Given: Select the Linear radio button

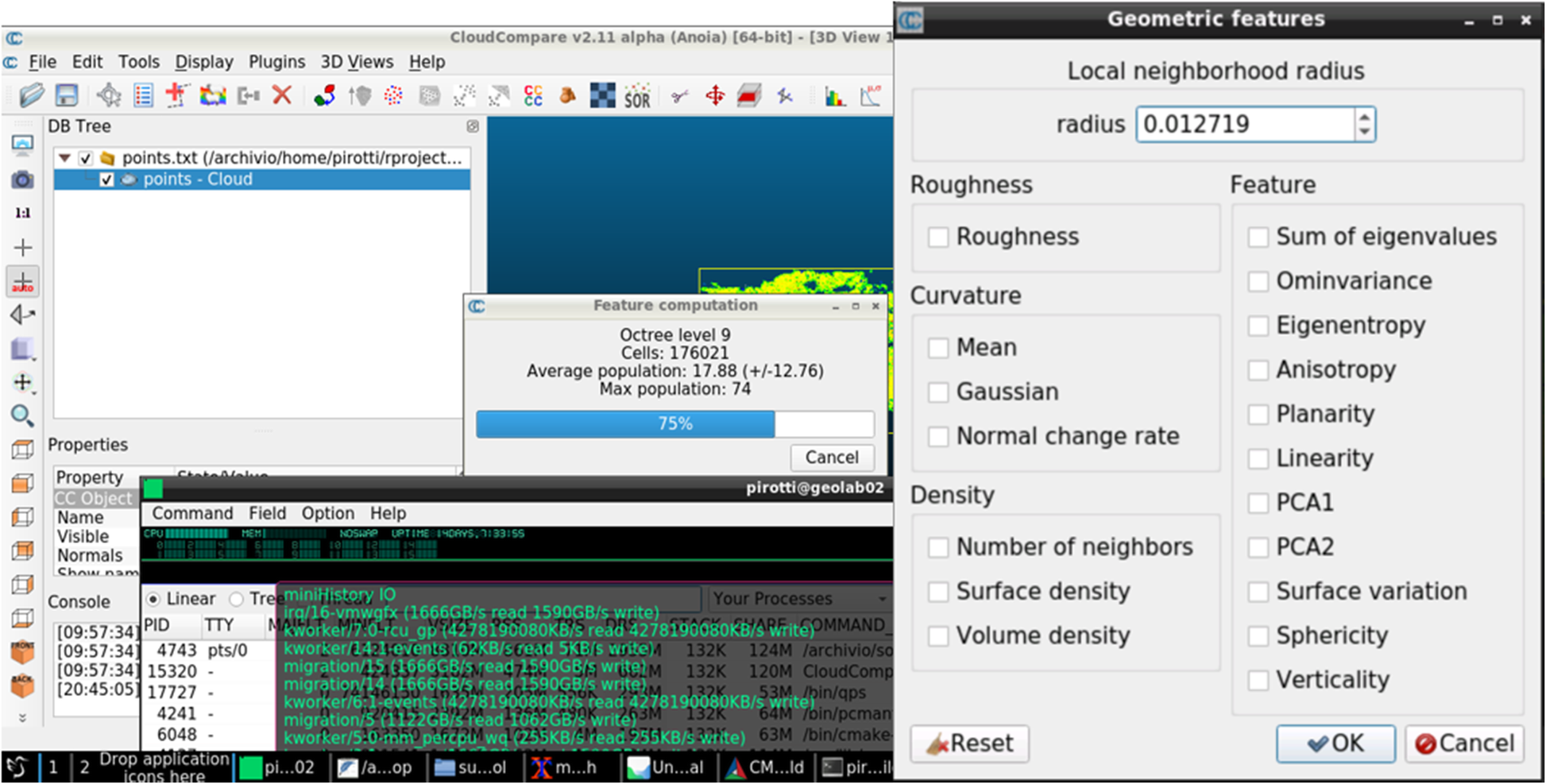Looking at the screenshot, I should click(x=153, y=599).
